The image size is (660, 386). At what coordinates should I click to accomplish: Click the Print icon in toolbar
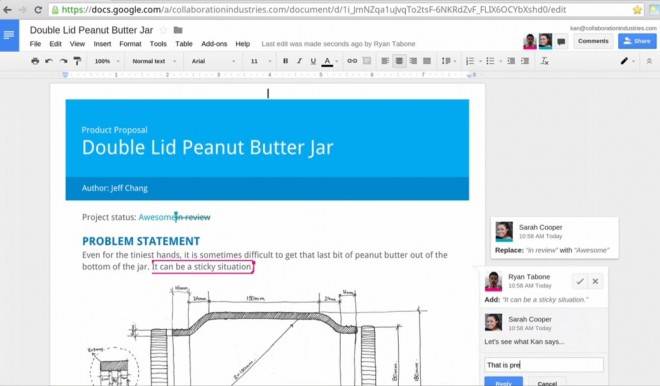point(35,61)
